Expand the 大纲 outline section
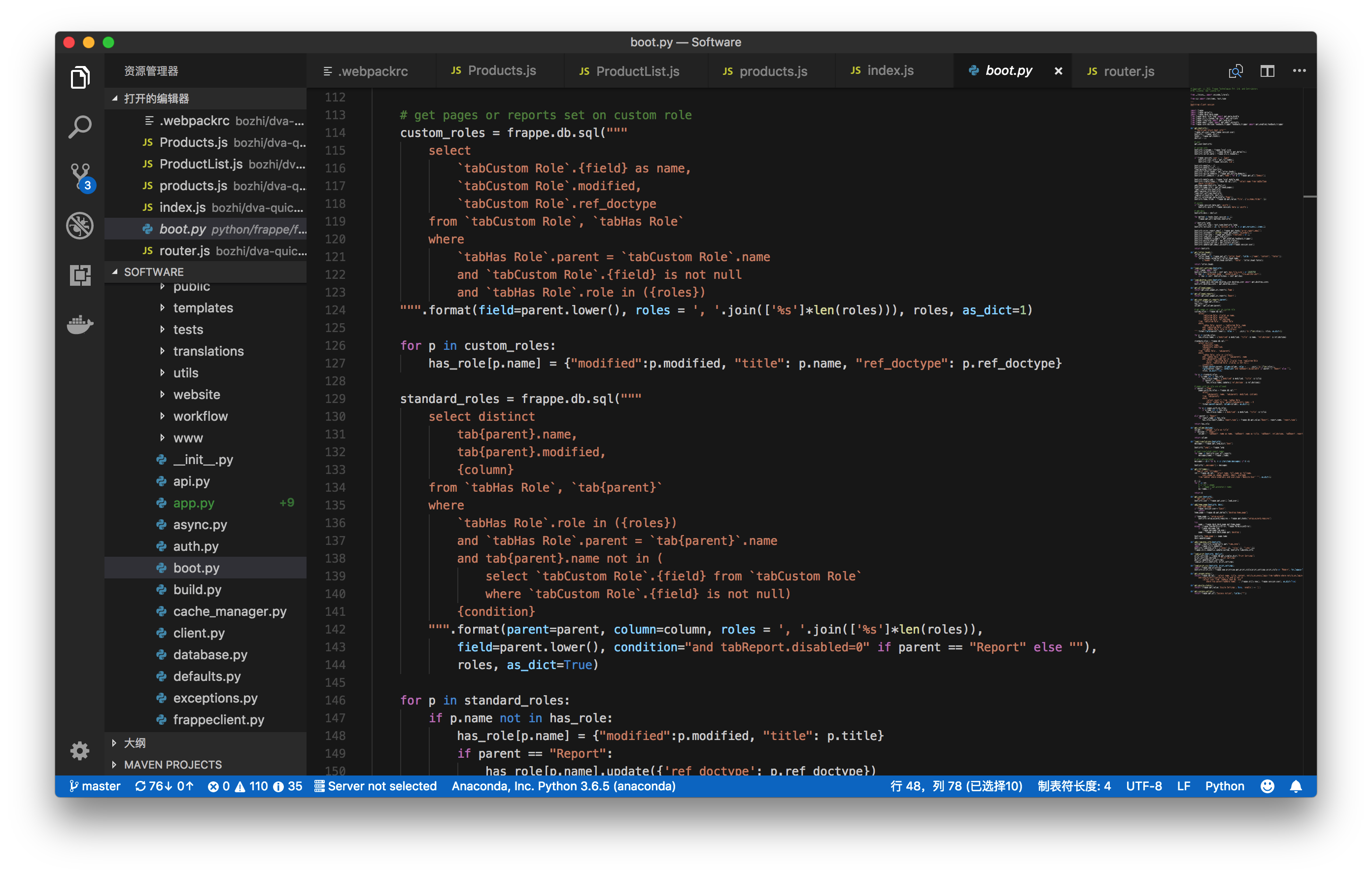This screenshot has height=876, width=1372. click(x=135, y=742)
